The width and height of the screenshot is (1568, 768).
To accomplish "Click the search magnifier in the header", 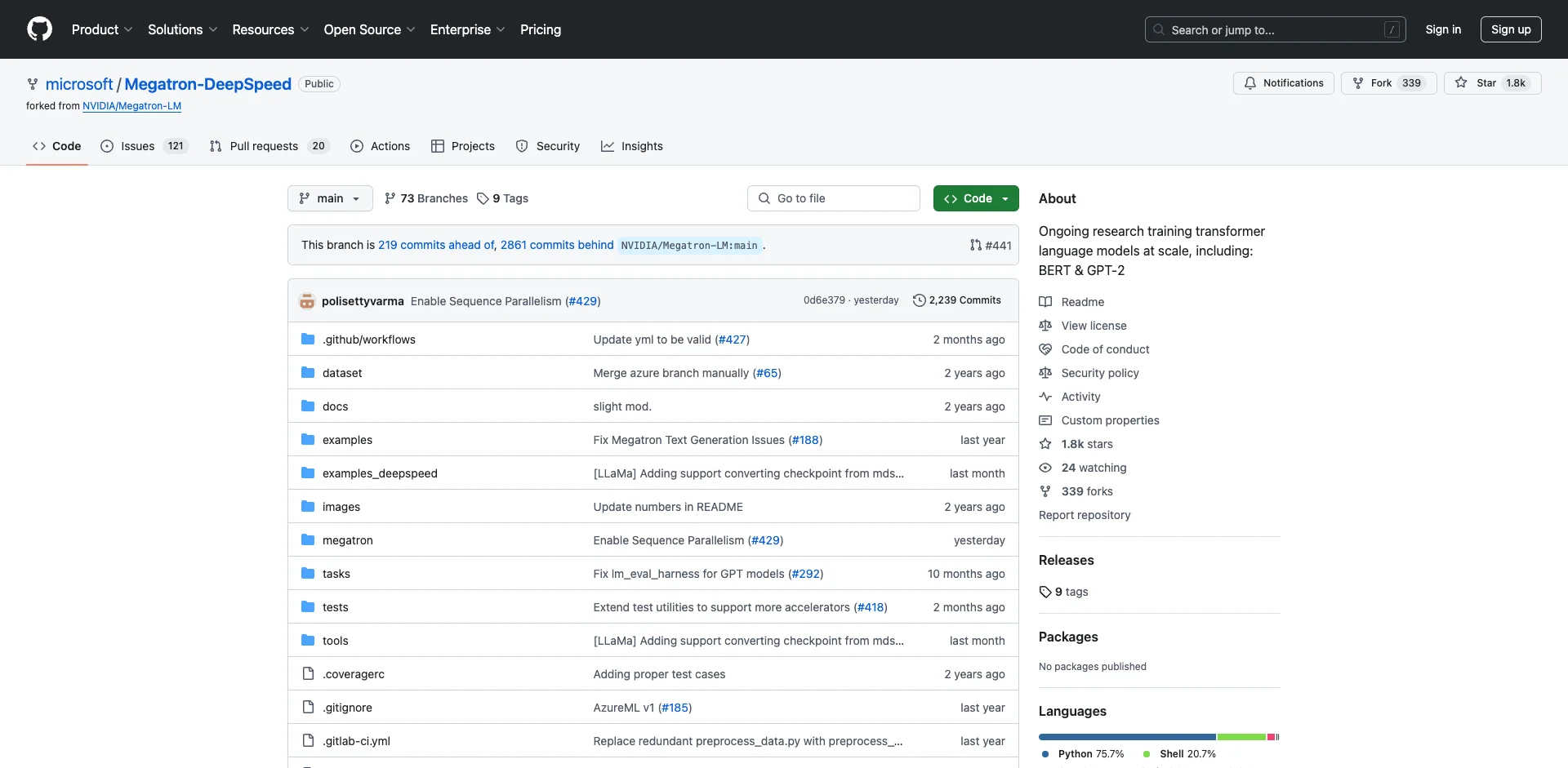I will tap(1159, 29).
